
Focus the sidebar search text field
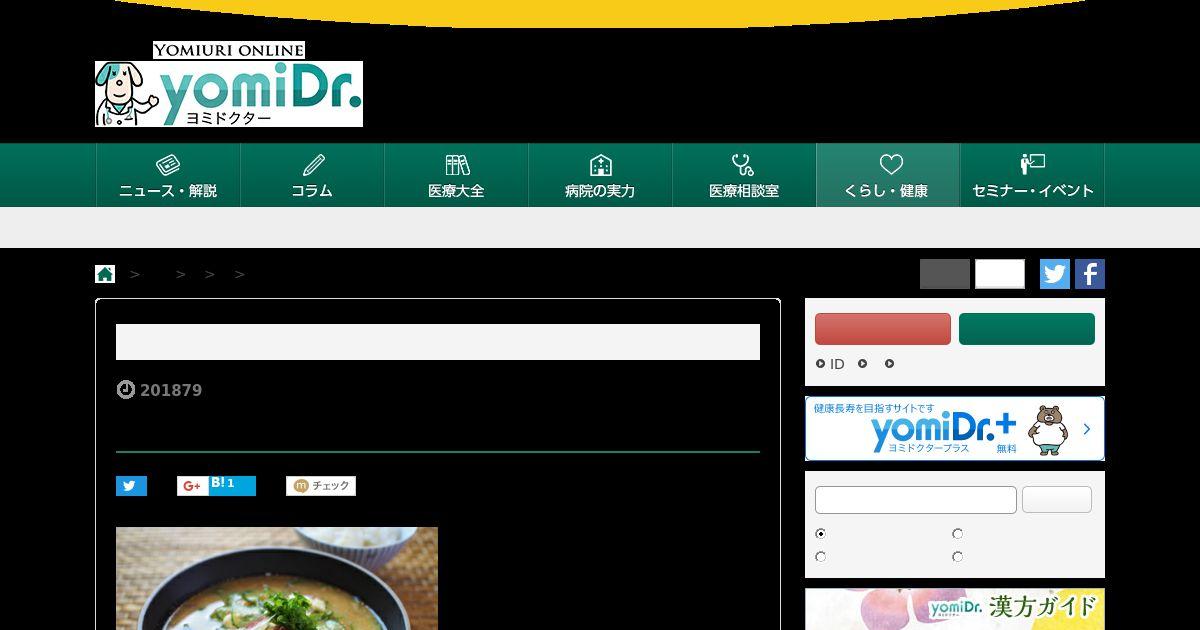[x=916, y=500]
